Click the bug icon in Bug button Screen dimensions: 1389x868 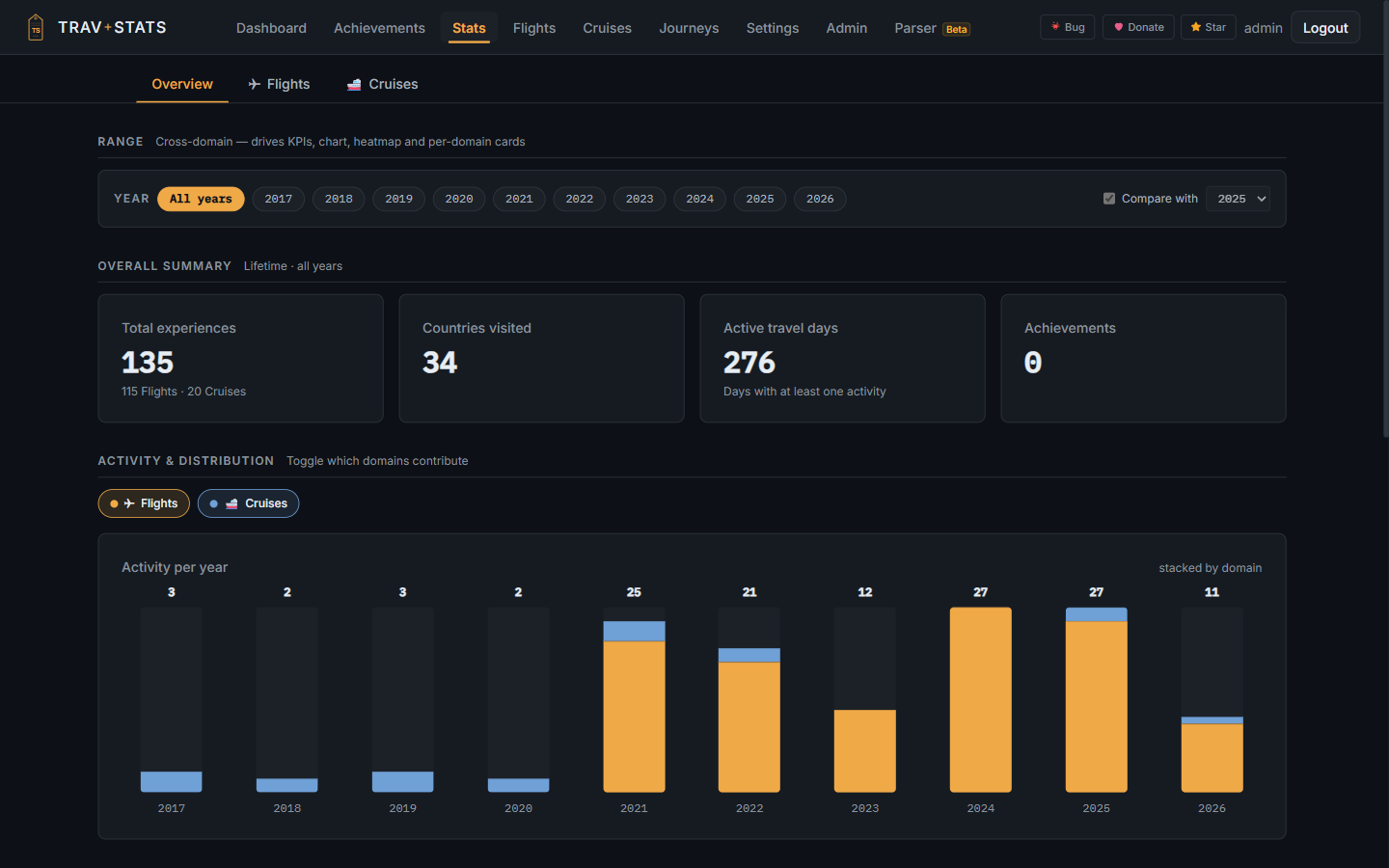[x=1055, y=27]
